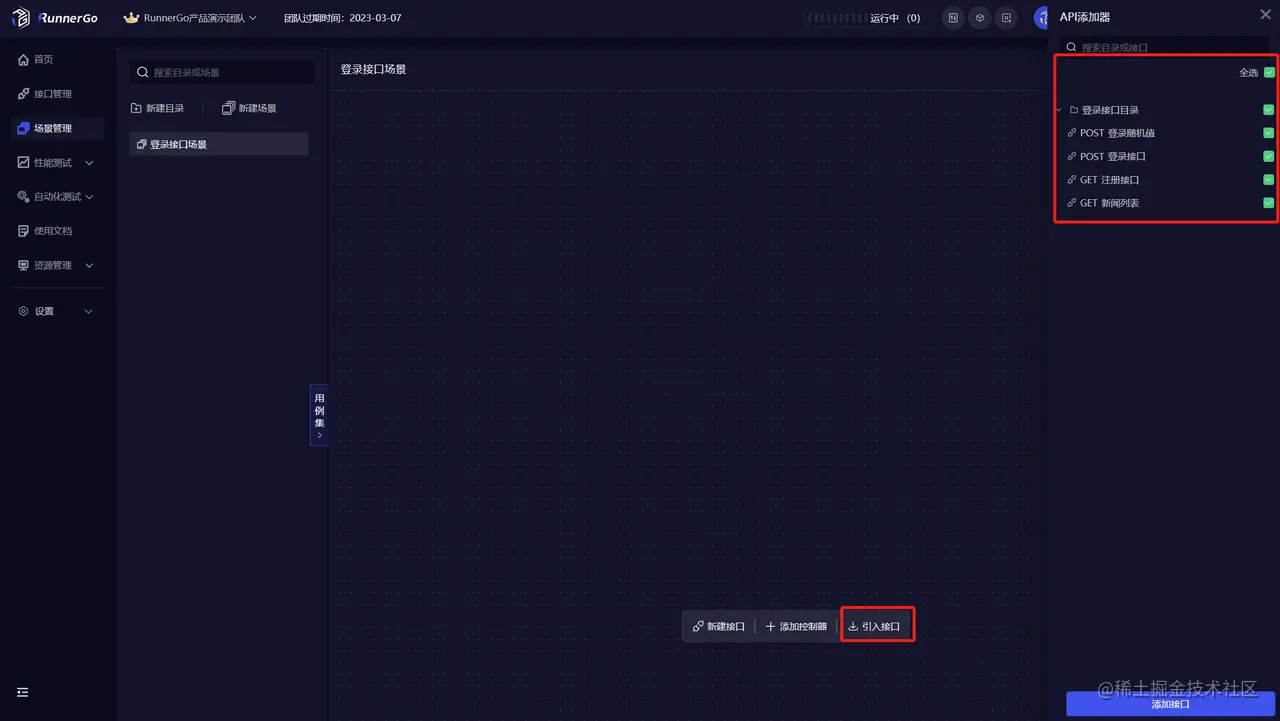Select the GET 新闻列表 row
The height and width of the screenshot is (721, 1280).
[1166, 203]
